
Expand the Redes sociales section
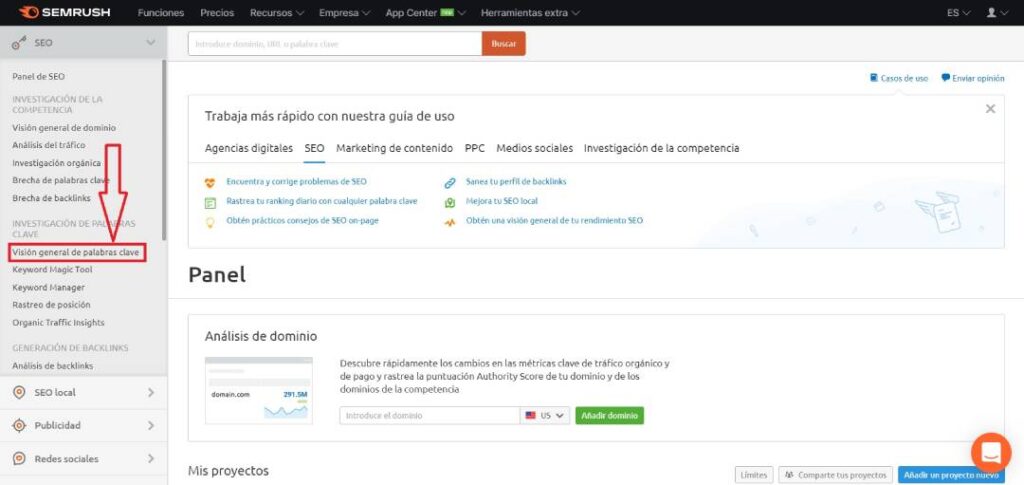click(x=151, y=459)
